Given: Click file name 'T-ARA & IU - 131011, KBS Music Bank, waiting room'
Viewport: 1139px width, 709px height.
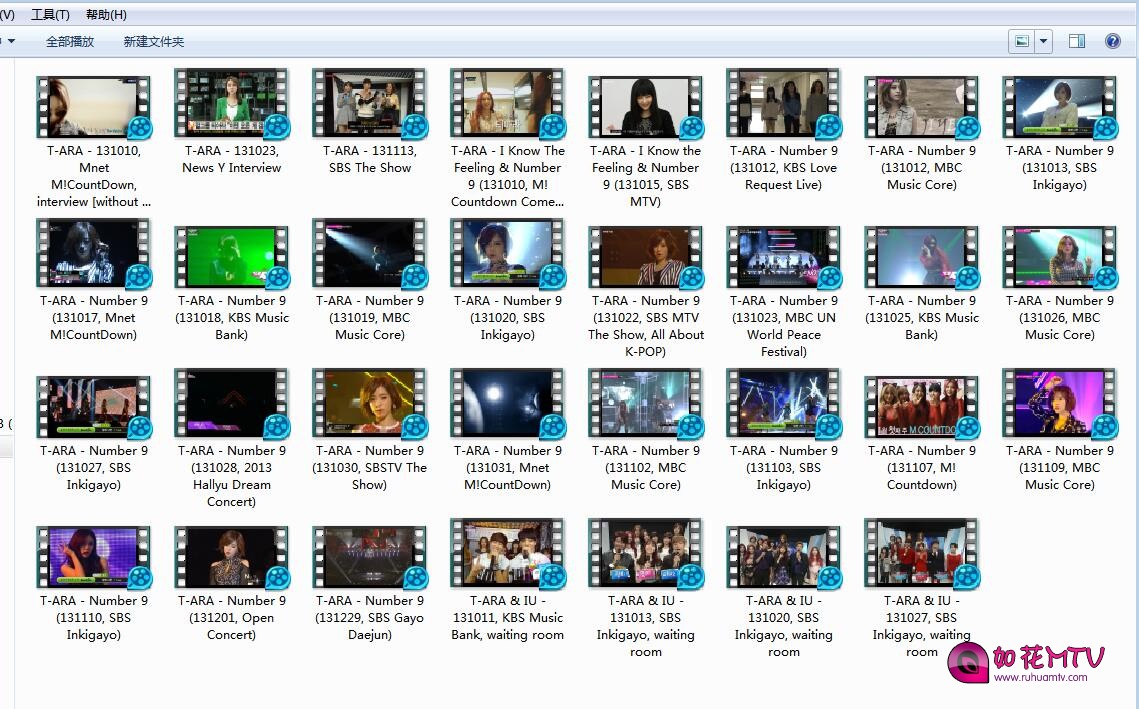Looking at the screenshot, I should (508, 617).
